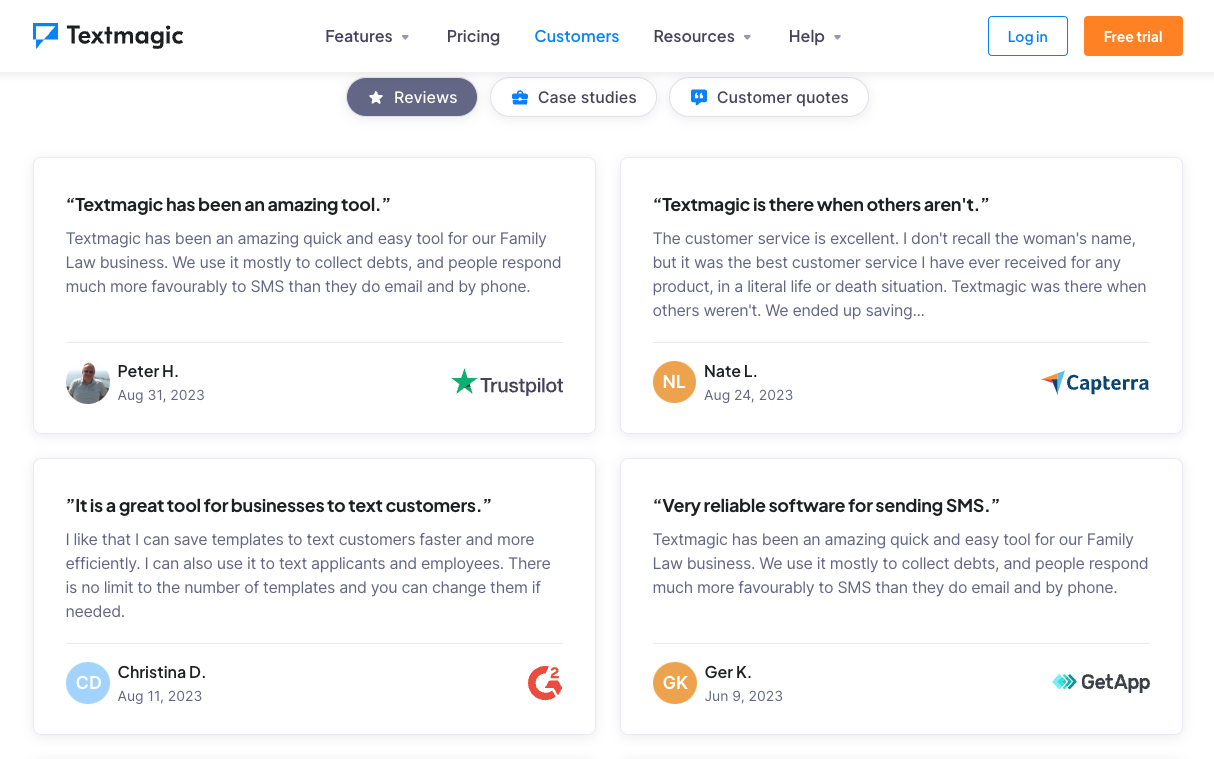This screenshot has width=1214, height=759.
Task: Click the star icon inside the Reviews pill
Action: click(375, 97)
